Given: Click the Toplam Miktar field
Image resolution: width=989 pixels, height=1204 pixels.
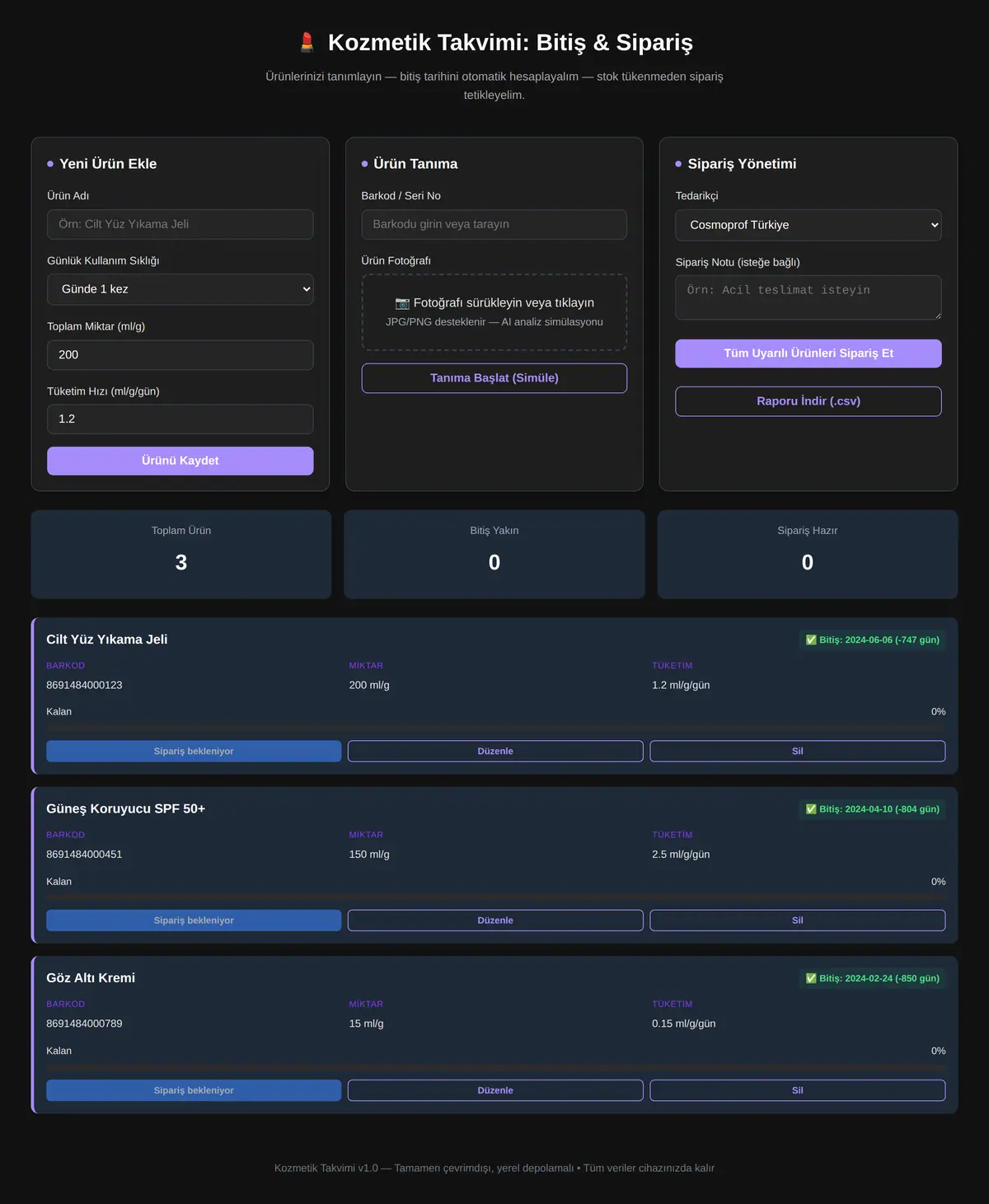Looking at the screenshot, I should [180, 355].
